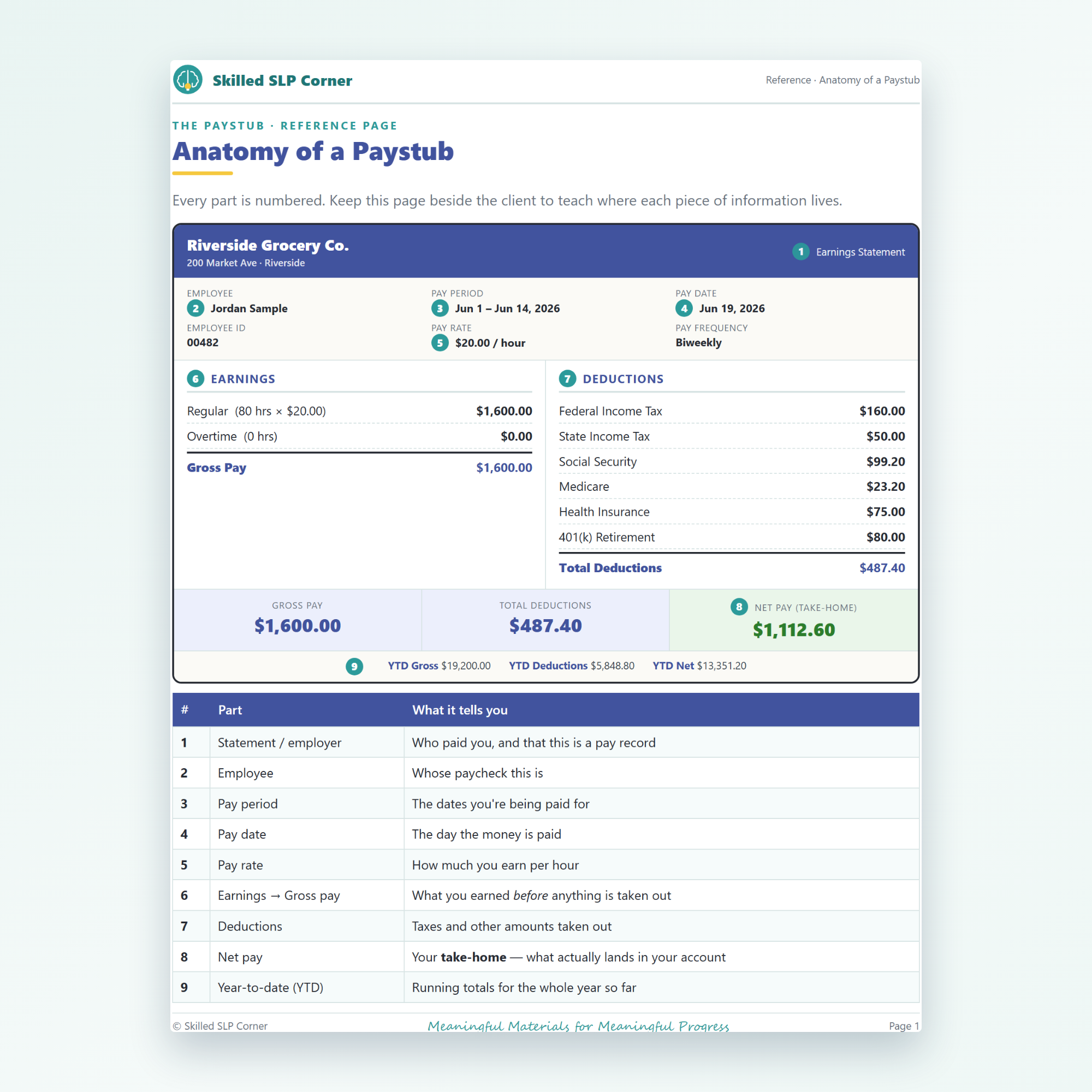
Task: Click the 'Statement / employer' table cell
Action: (x=307, y=743)
